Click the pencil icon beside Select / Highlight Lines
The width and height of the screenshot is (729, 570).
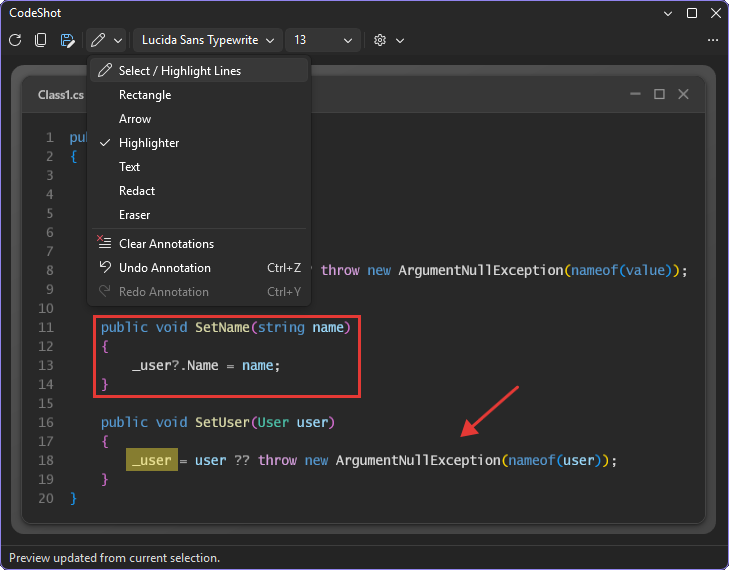(x=105, y=70)
